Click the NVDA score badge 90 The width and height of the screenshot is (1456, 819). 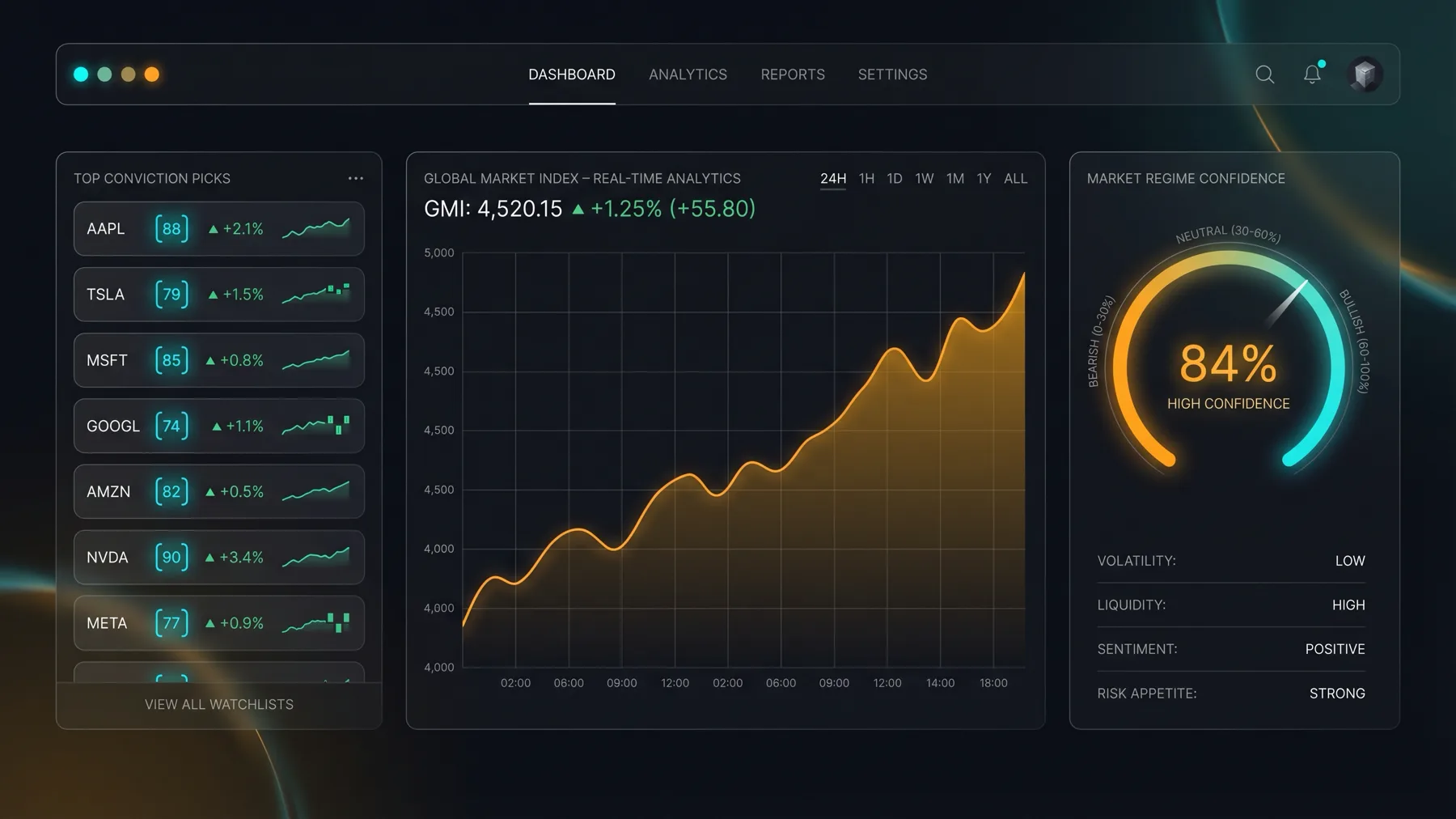pyautogui.click(x=171, y=557)
